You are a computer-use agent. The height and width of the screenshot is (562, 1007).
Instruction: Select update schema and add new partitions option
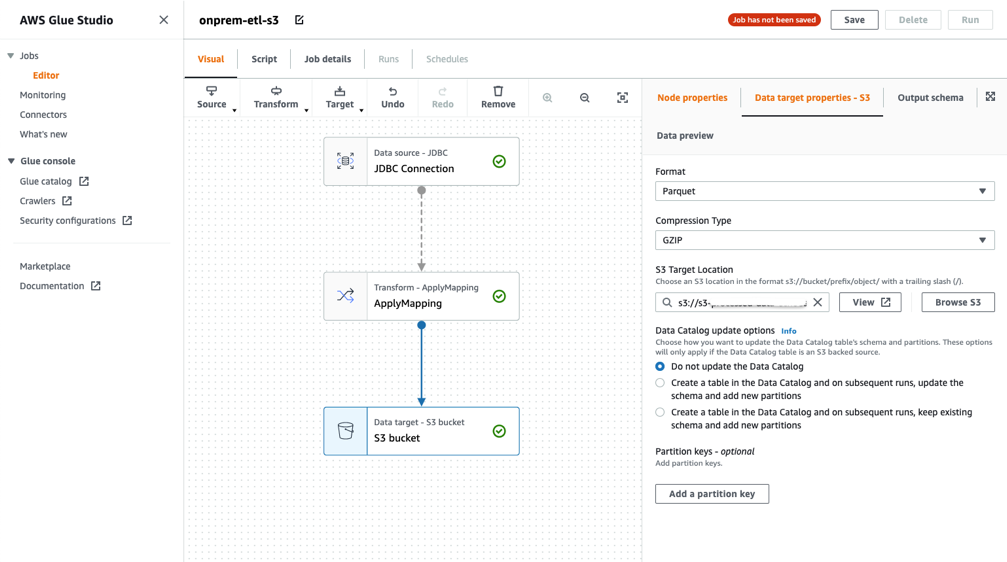point(660,383)
